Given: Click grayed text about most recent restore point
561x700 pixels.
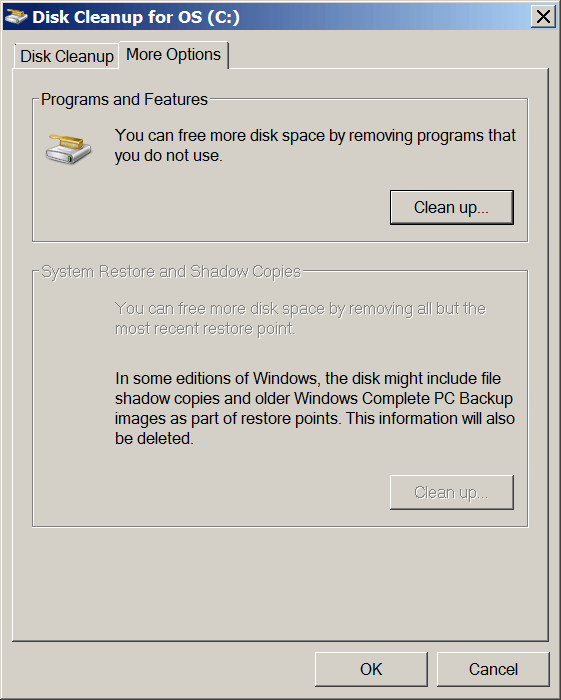Looking at the screenshot, I should tap(300, 319).
